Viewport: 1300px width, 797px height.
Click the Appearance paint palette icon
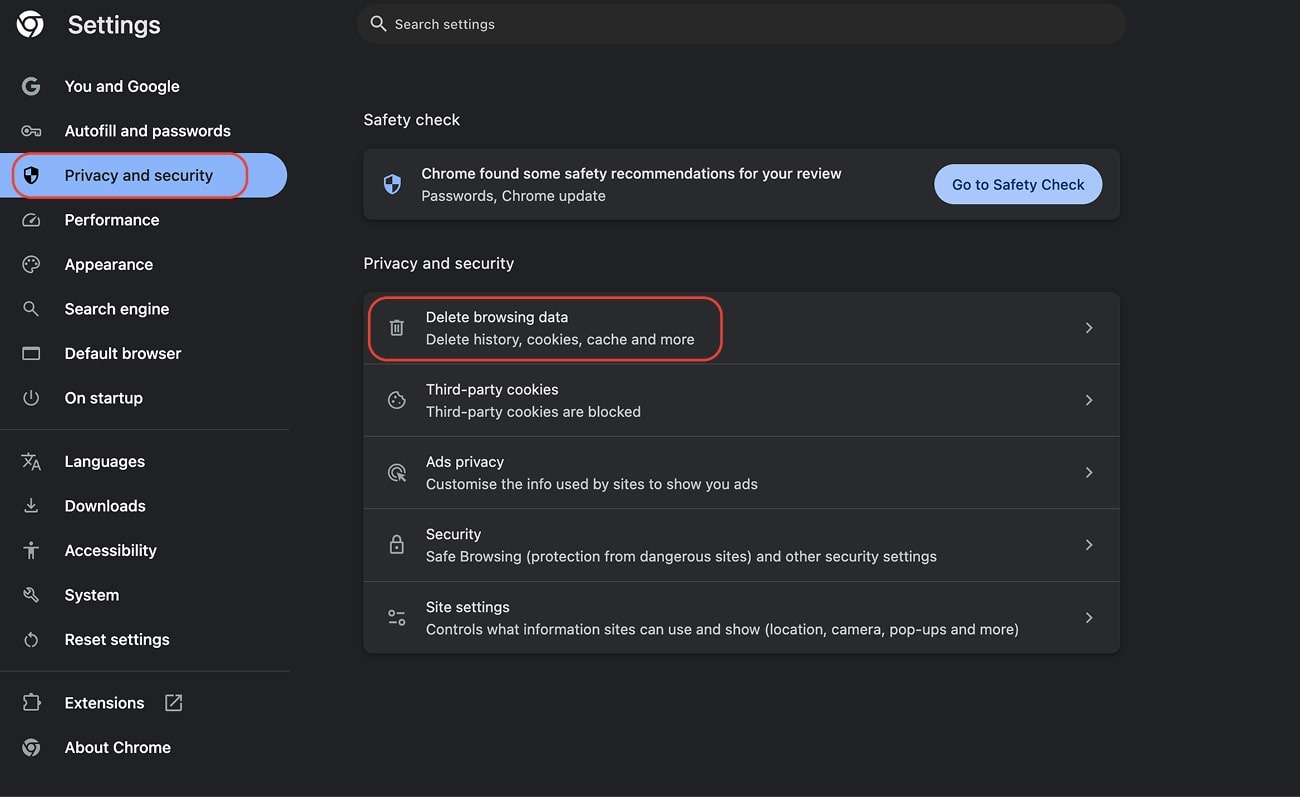coord(31,264)
